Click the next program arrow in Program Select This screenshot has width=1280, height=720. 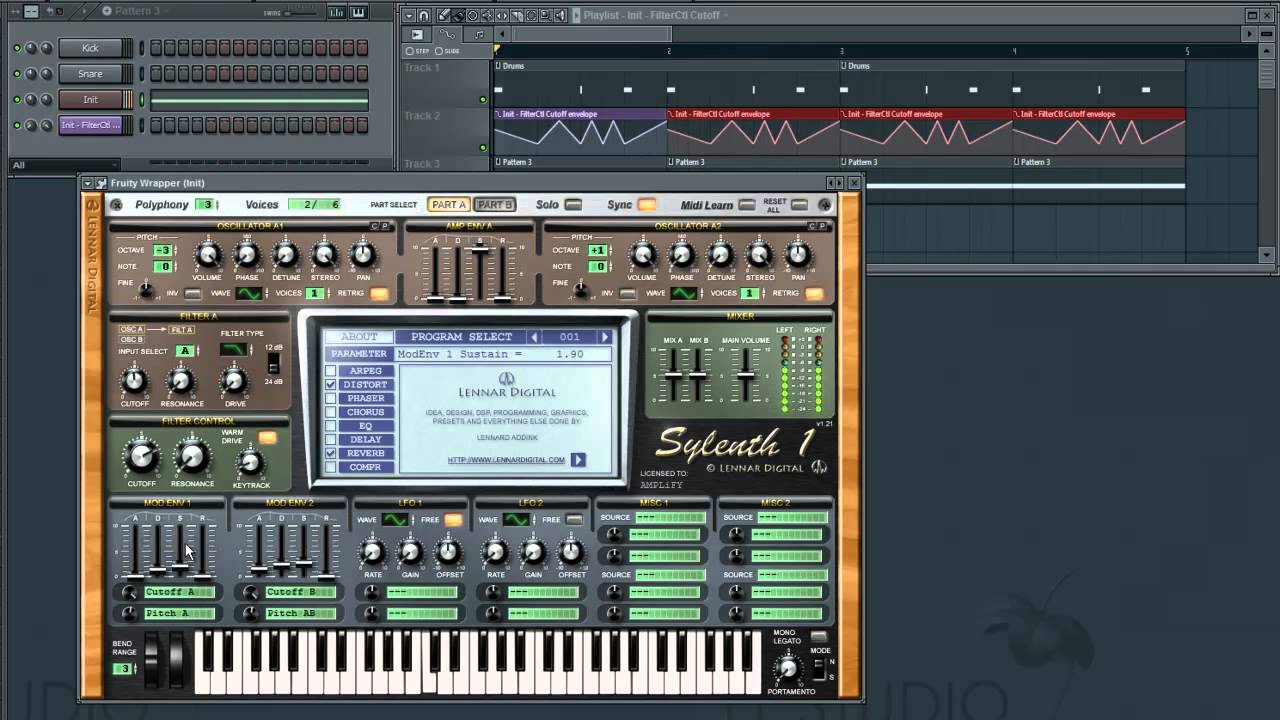coord(604,337)
